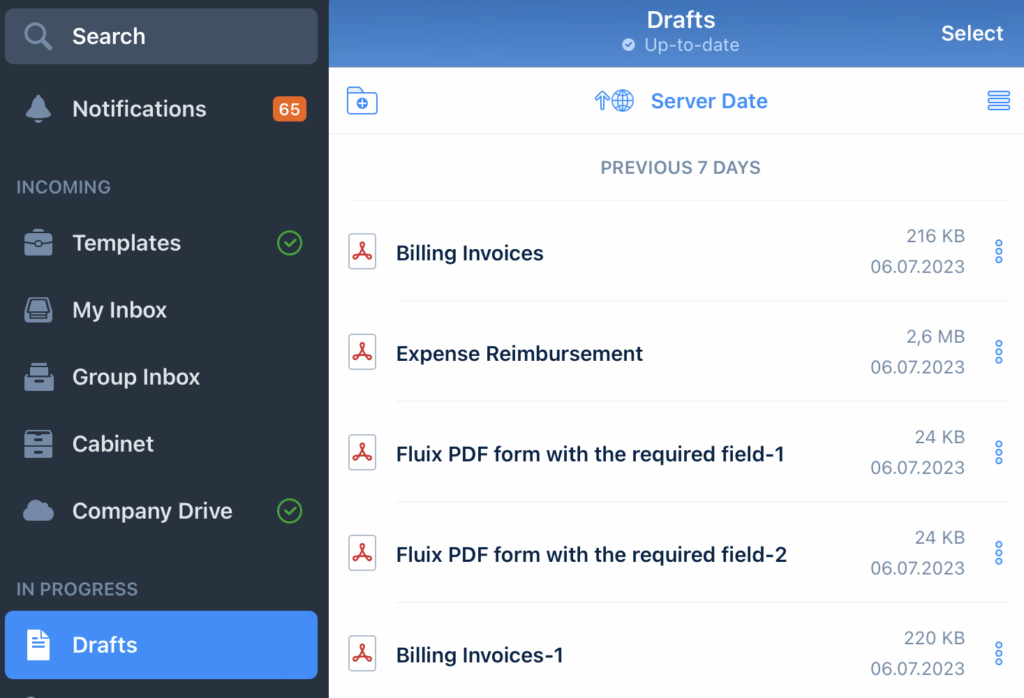Viewport: 1024px width, 698px height.
Task: Go to My Inbox
Action: pos(119,310)
